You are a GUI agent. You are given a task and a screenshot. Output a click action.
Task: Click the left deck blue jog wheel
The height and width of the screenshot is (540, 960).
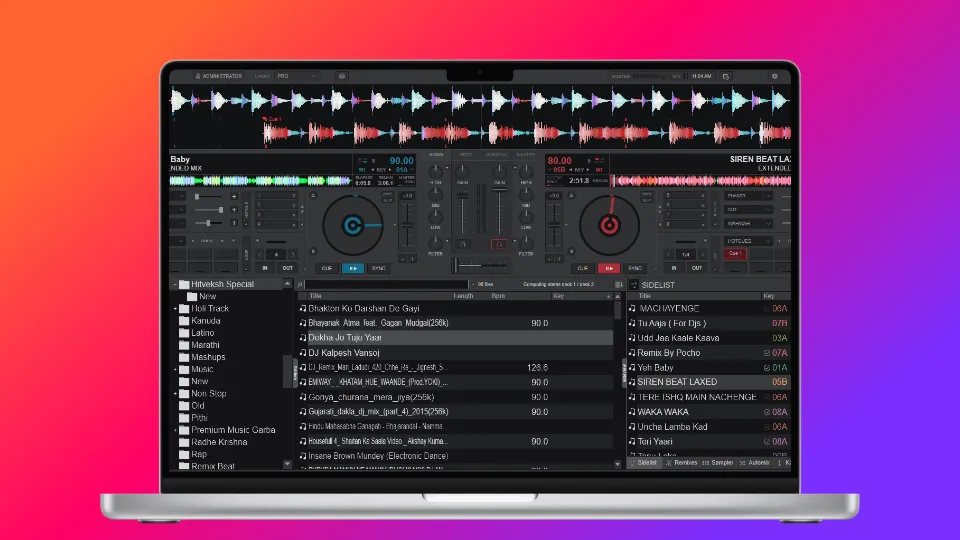pos(353,225)
